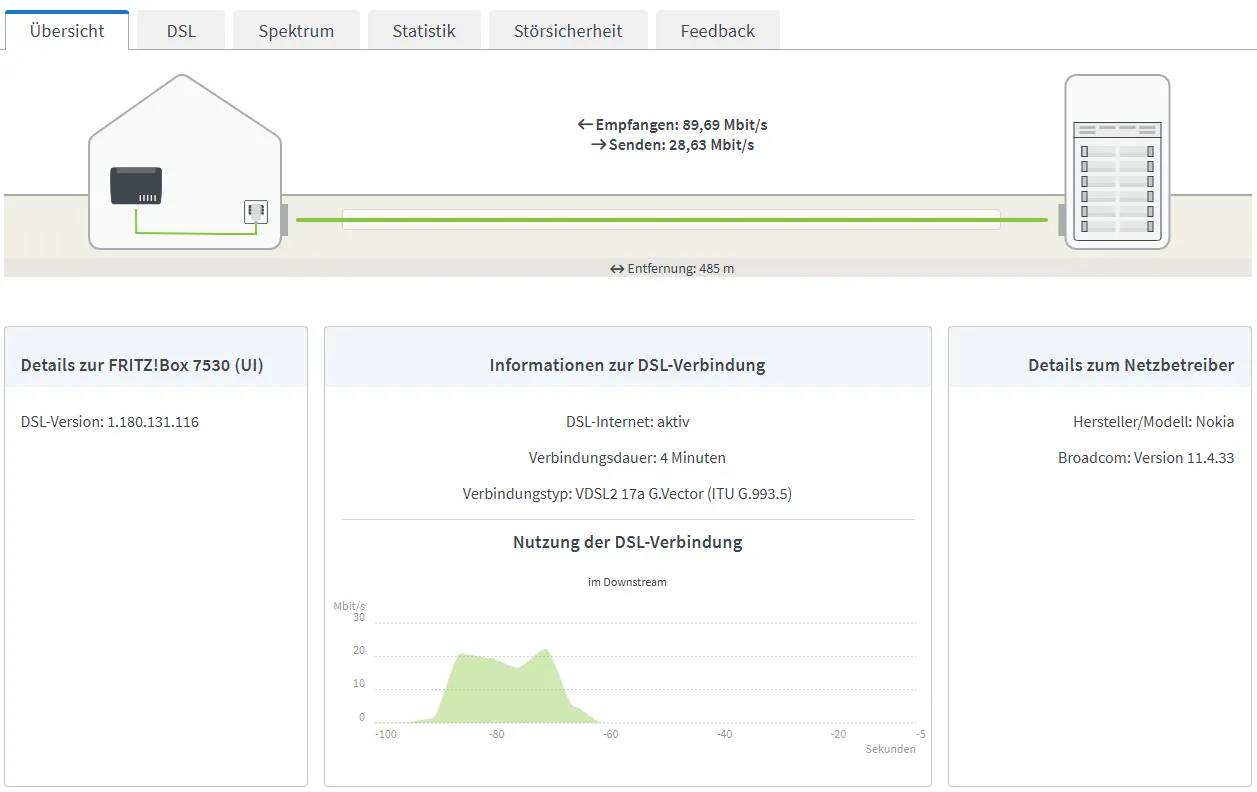Screen dimensions: 1257x792
Task: Click the left arrow beside Empfangen
Action: pos(585,125)
